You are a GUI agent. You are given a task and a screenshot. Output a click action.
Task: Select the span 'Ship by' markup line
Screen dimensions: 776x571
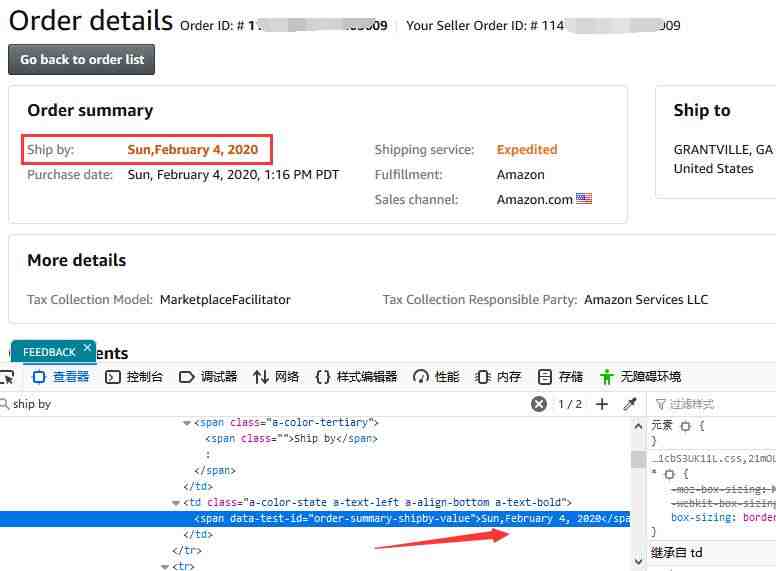(291, 438)
